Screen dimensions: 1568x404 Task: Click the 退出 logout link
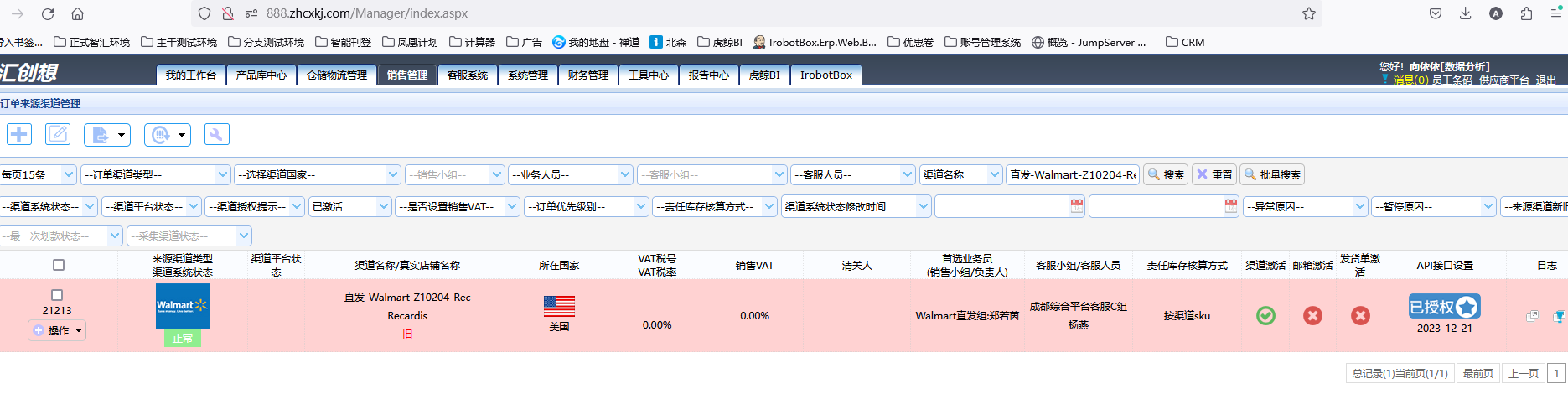click(x=1545, y=80)
